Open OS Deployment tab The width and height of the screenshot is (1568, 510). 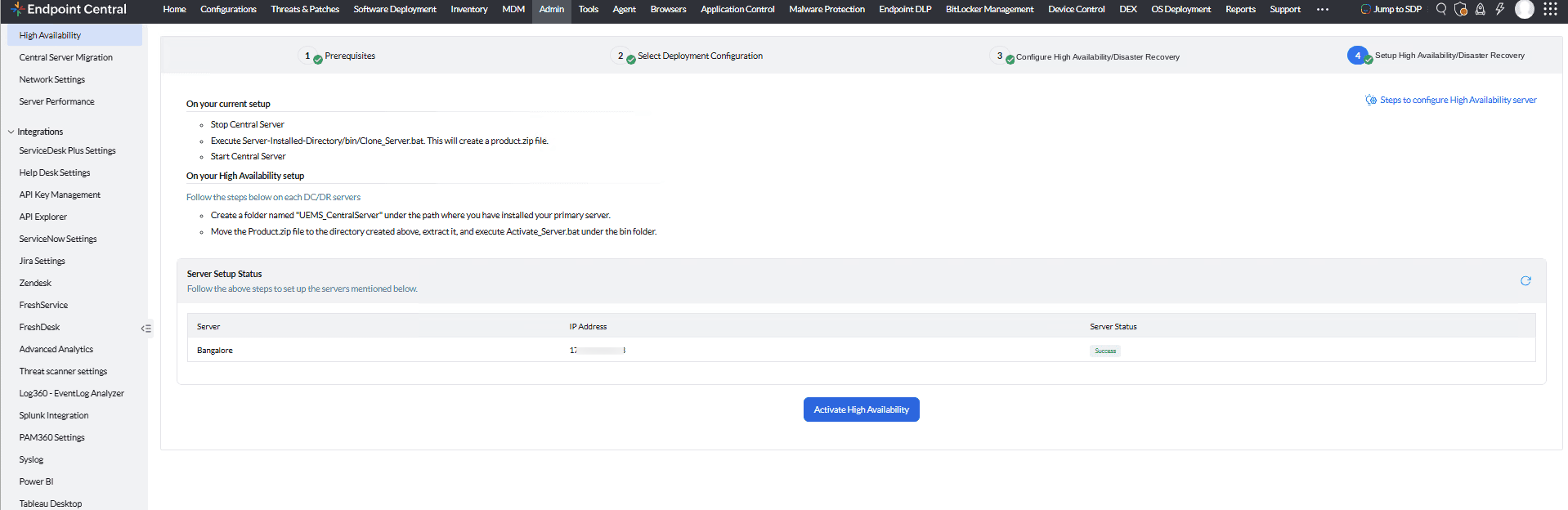click(1181, 9)
